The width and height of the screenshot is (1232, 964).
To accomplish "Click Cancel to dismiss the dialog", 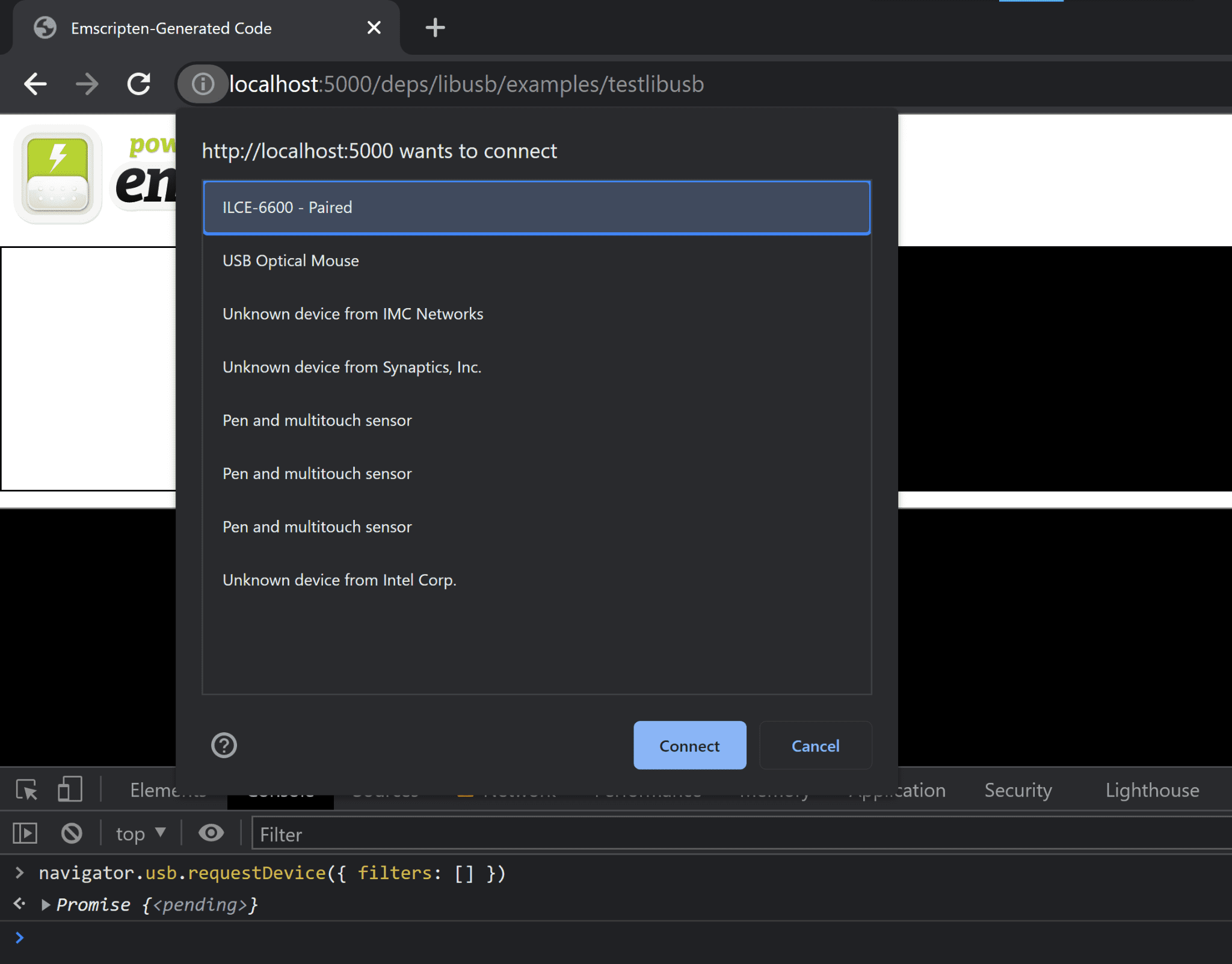I will pyautogui.click(x=814, y=745).
